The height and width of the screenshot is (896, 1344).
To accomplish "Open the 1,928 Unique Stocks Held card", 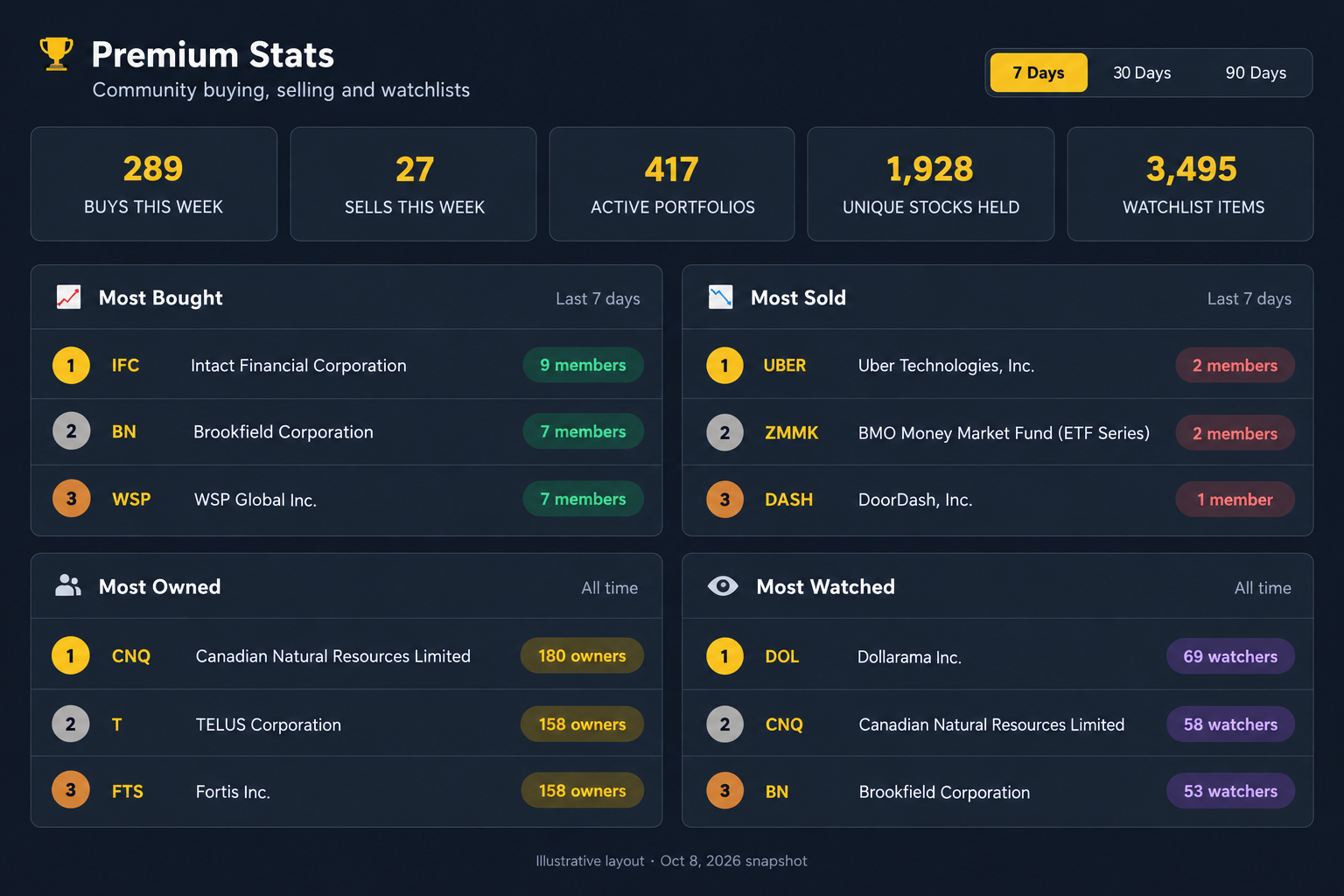I will tap(931, 184).
